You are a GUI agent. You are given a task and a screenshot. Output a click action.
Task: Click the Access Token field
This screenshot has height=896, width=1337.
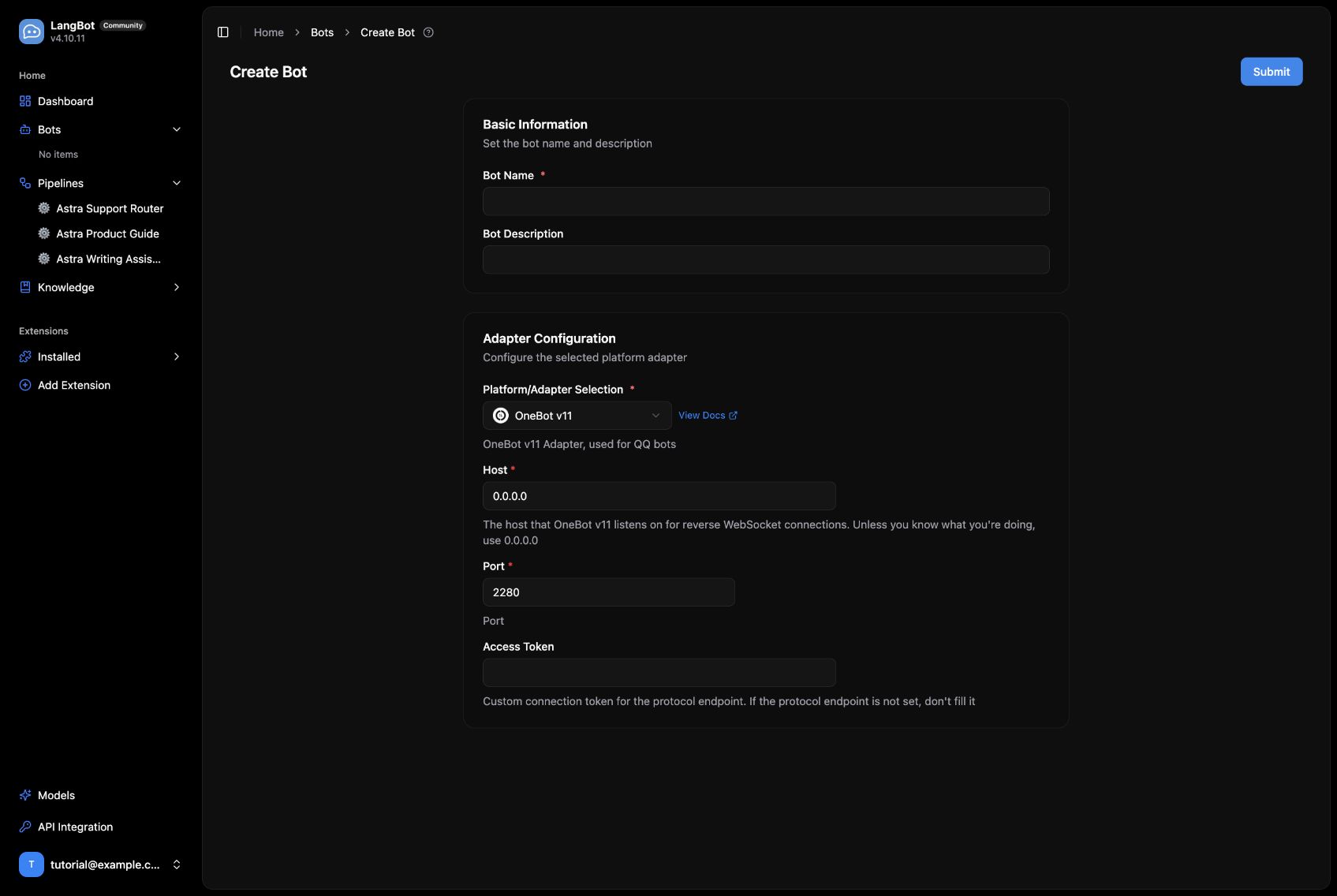click(x=659, y=673)
